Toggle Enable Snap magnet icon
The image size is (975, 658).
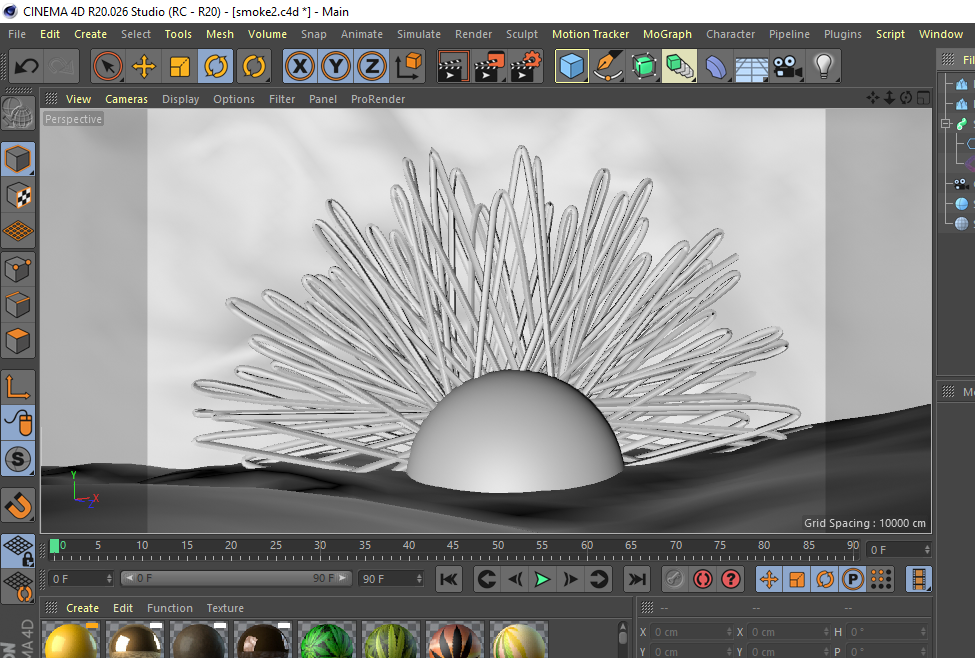pyautogui.click(x=18, y=505)
